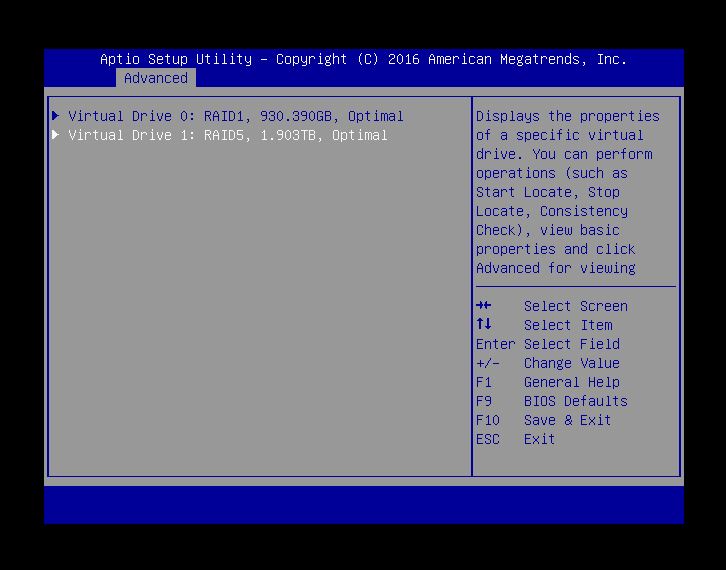Click the 'F10' key label

pos(488,420)
